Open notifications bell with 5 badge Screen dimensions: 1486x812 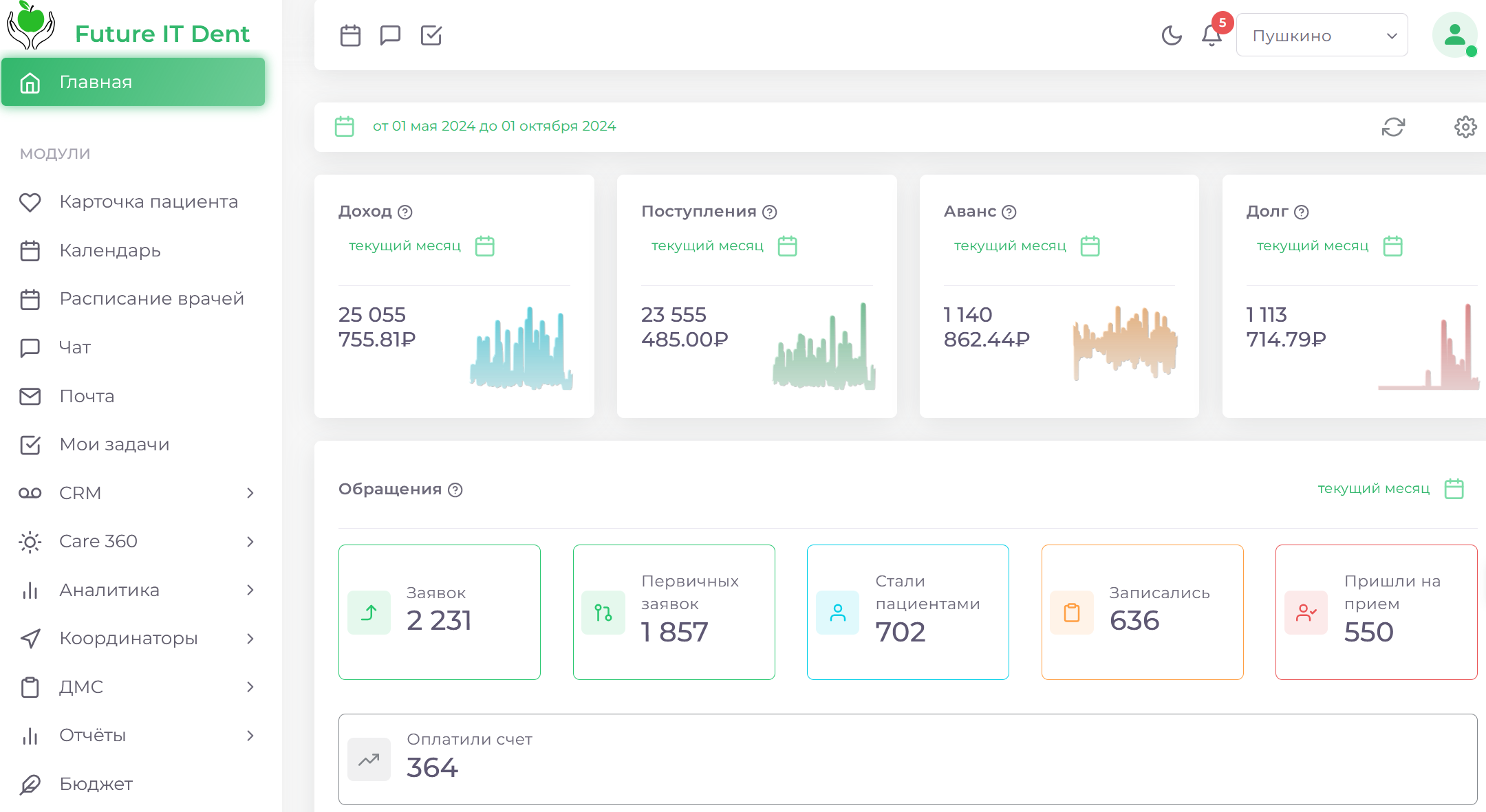click(x=1212, y=35)
